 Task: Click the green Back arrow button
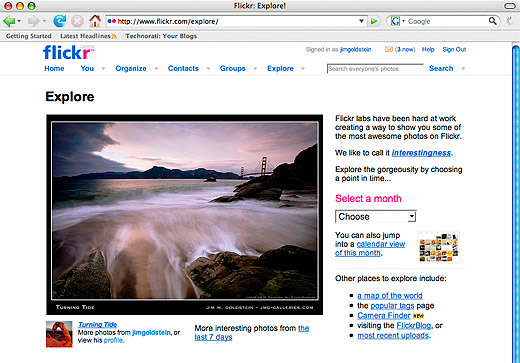[x=9, y=21]
